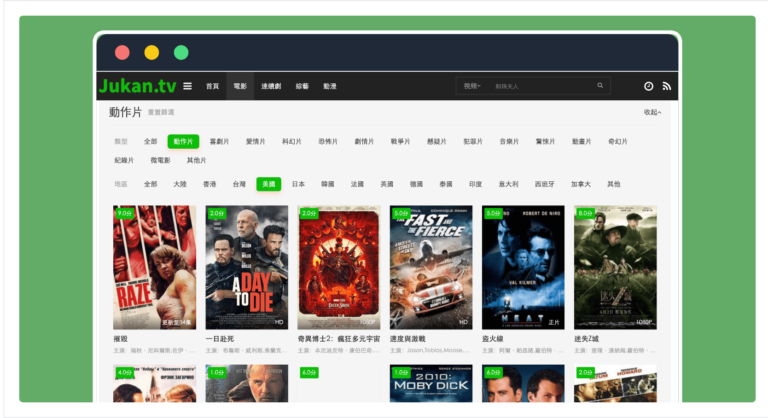The height and width of the screenshot is (418, 768).
Task: Open the hamburger menu next to logo
Action: pyautogui.click(x=188, y=86)
